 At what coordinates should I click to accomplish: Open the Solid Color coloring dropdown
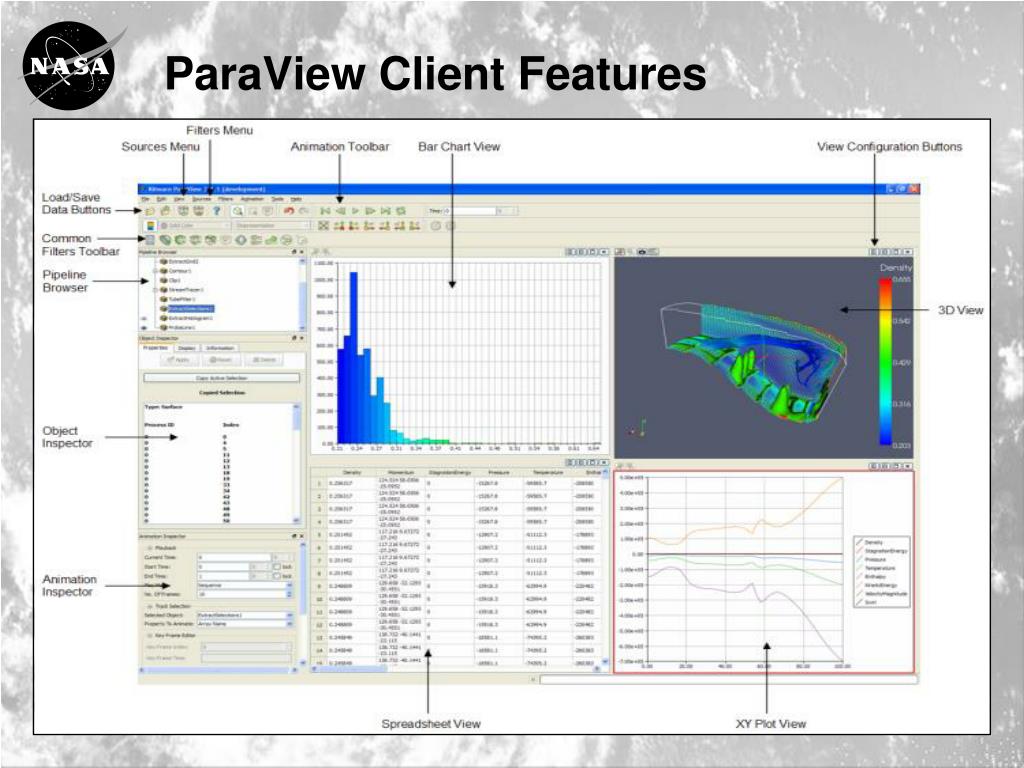point(195,225)
